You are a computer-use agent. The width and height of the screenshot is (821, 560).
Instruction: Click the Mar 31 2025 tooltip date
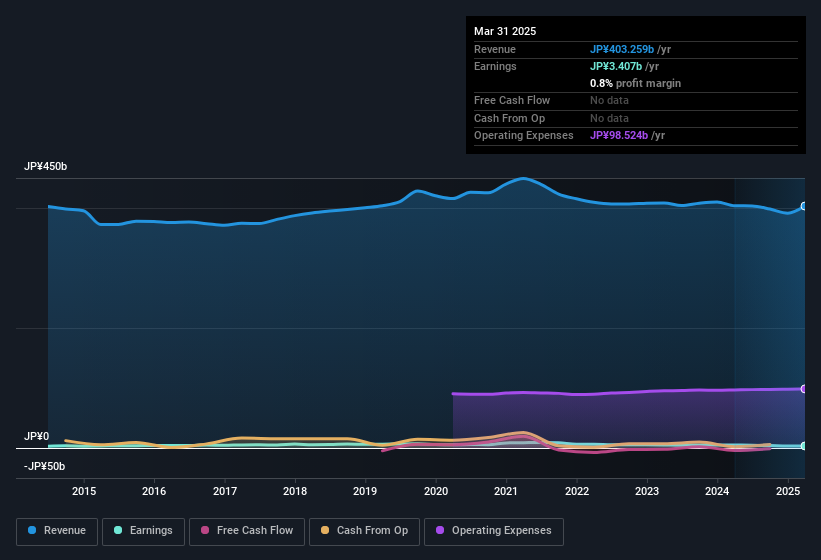click(505, 31)
